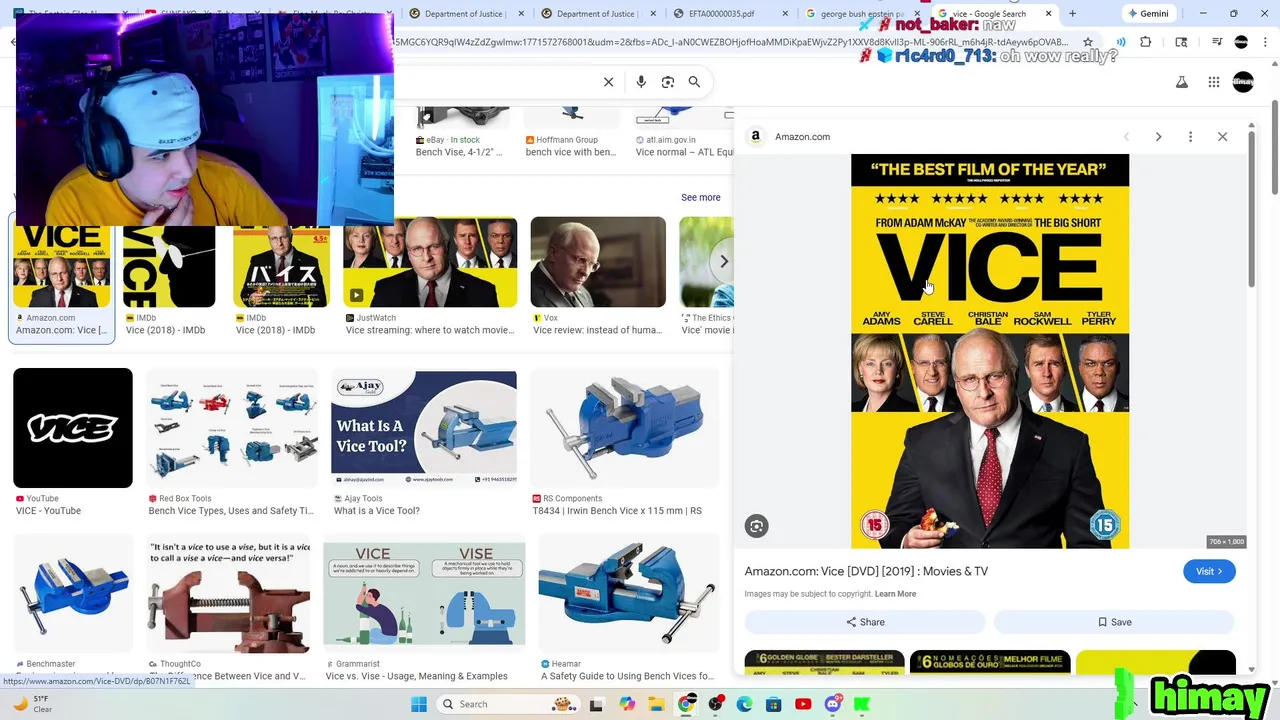Open a new browser tab

tap(1073, 14)
